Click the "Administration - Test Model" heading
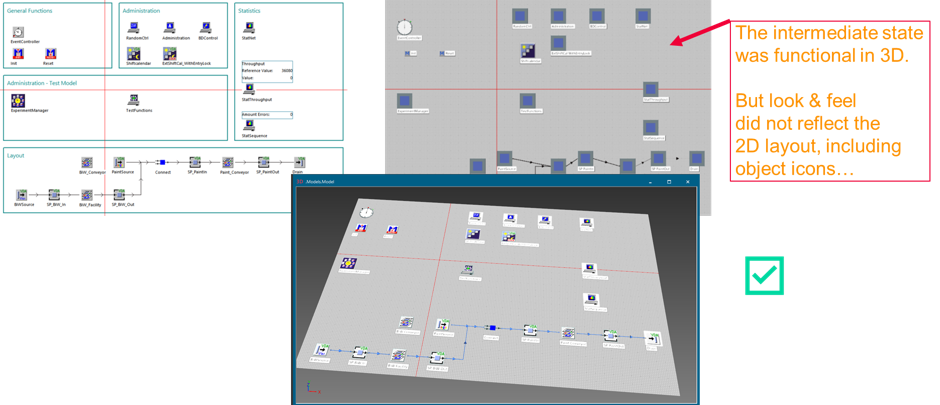Screen dimensions: 940x405 point(42,83)
